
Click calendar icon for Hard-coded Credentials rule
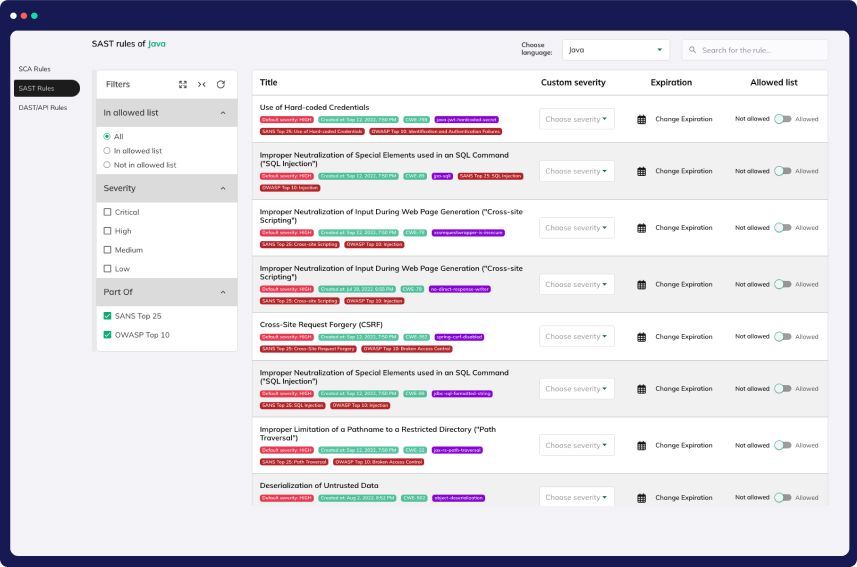tap(642, 119)
